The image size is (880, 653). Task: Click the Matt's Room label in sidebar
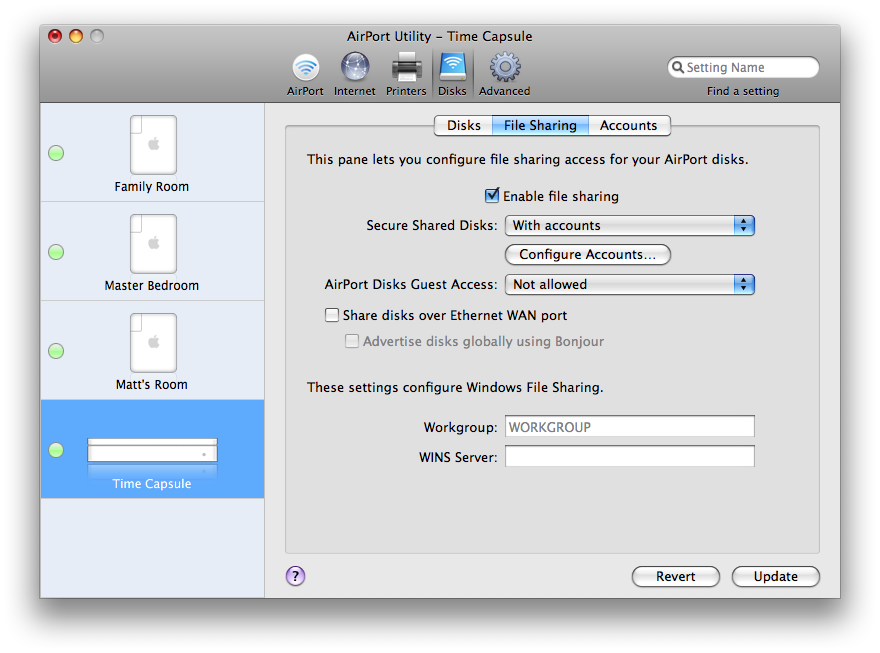click(152, 385)
